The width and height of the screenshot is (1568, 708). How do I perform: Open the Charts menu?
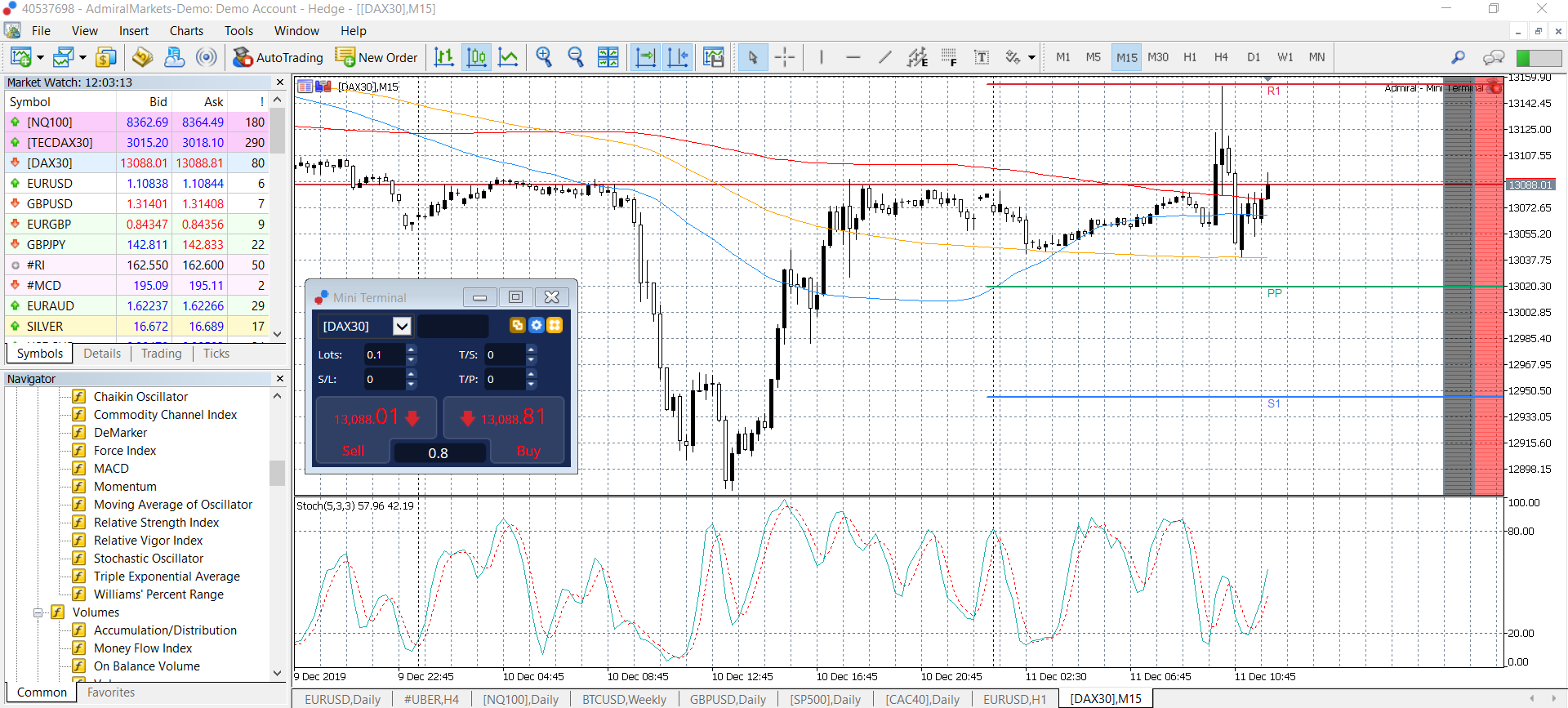coord(186,31)
